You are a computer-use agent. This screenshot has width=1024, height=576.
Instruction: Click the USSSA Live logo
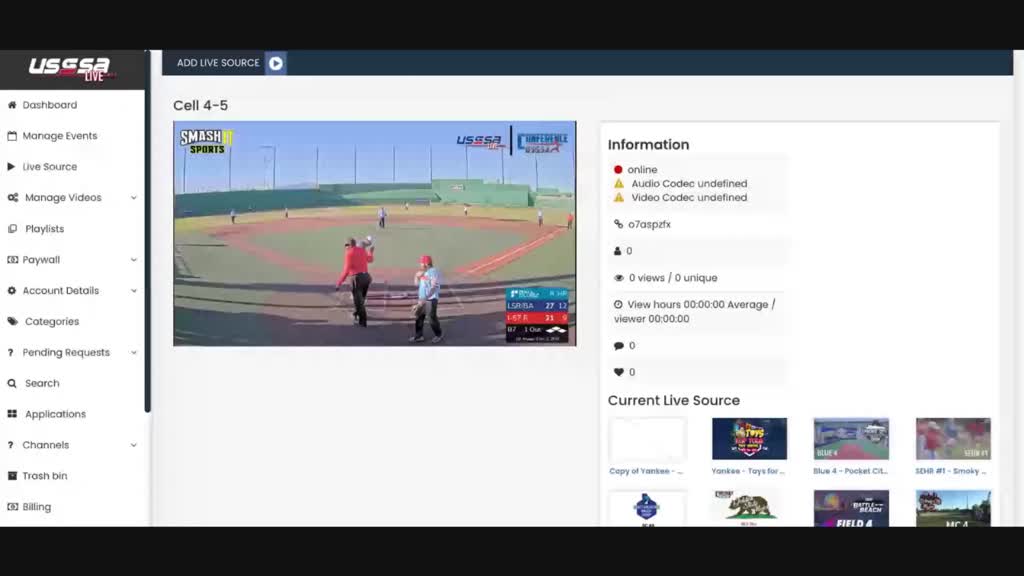(x=71, y=69)
